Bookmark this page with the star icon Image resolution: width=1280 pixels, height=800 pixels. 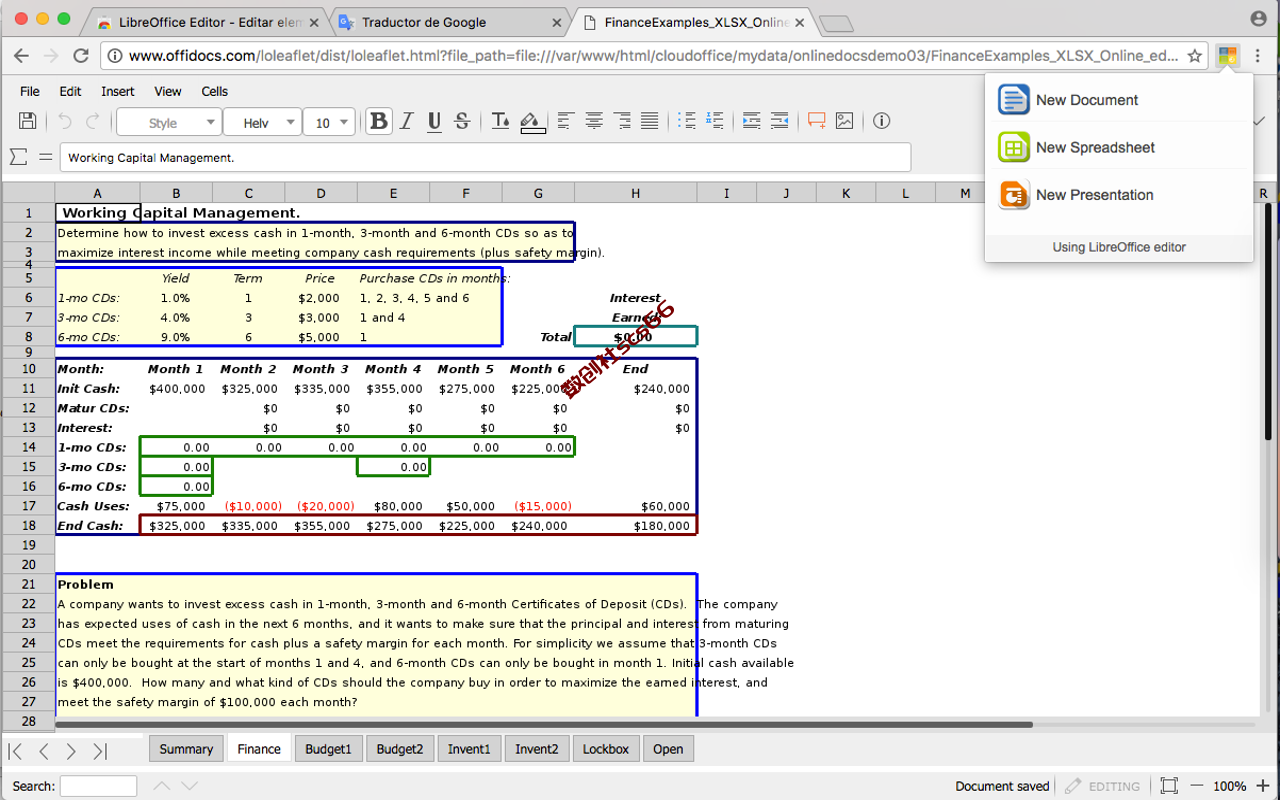(1194, 56)
